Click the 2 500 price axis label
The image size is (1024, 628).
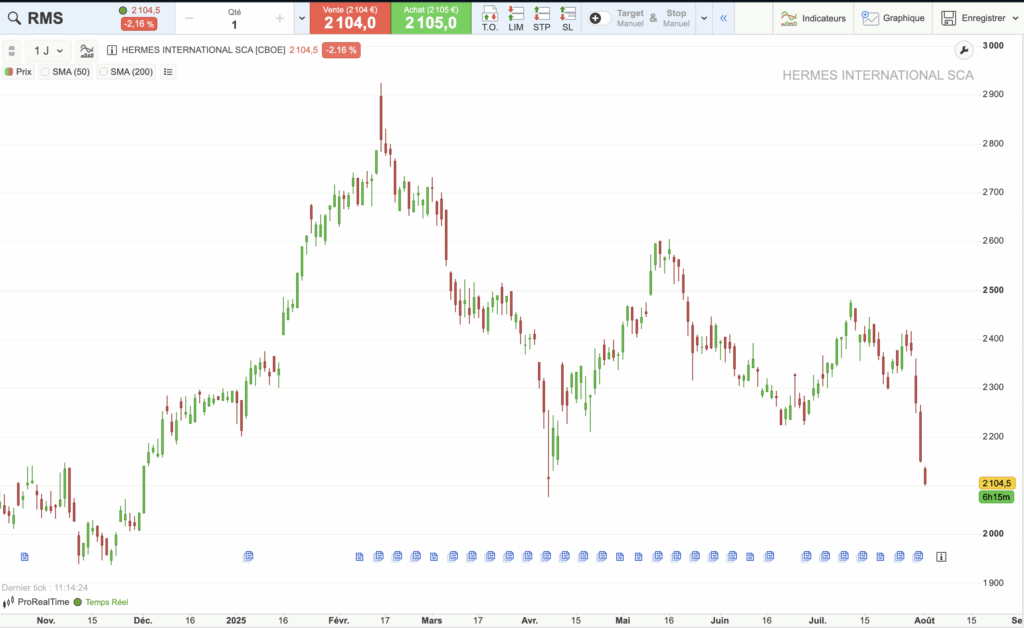(993, 290)
